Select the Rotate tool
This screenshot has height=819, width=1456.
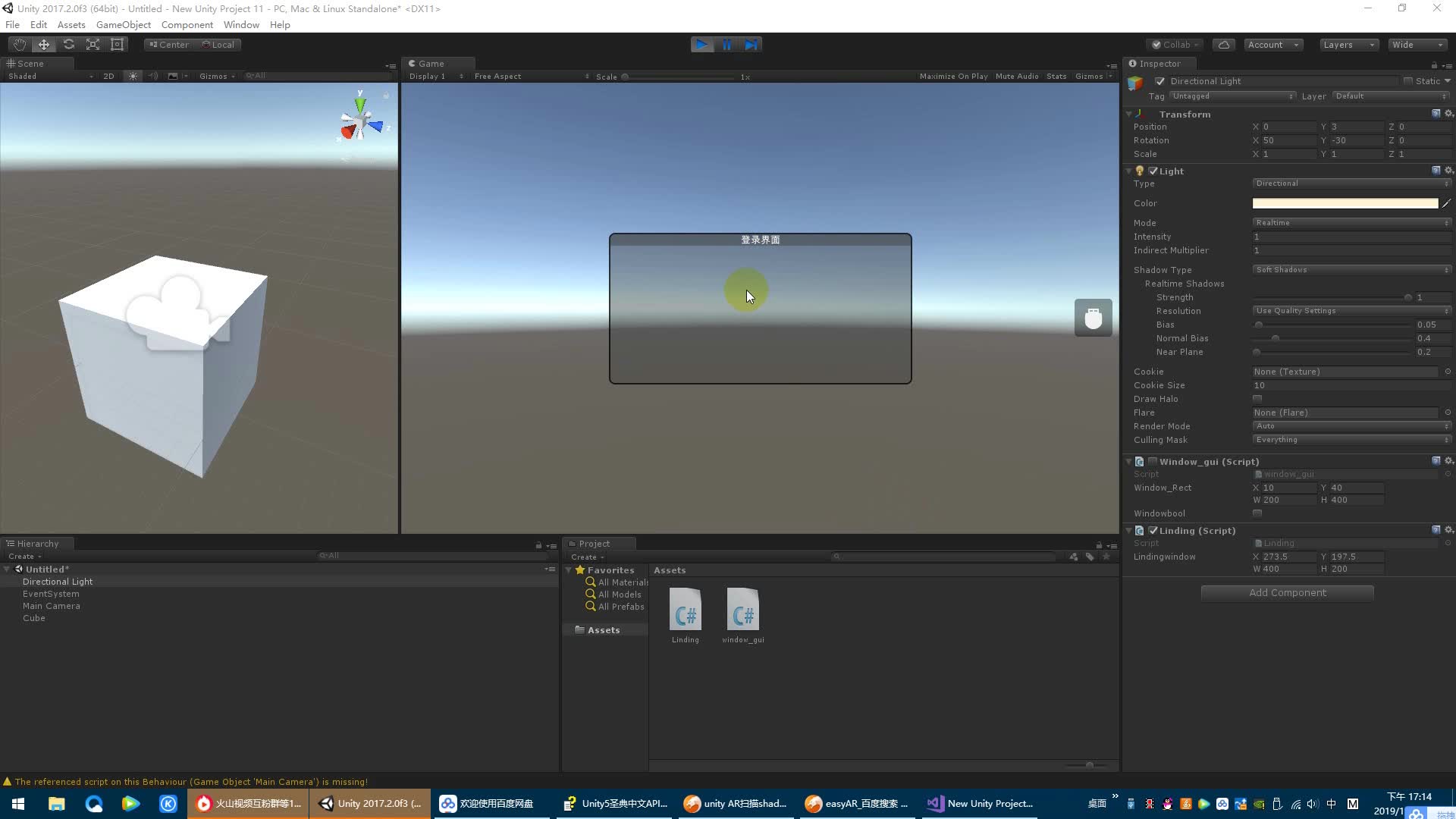coord(68,44)
